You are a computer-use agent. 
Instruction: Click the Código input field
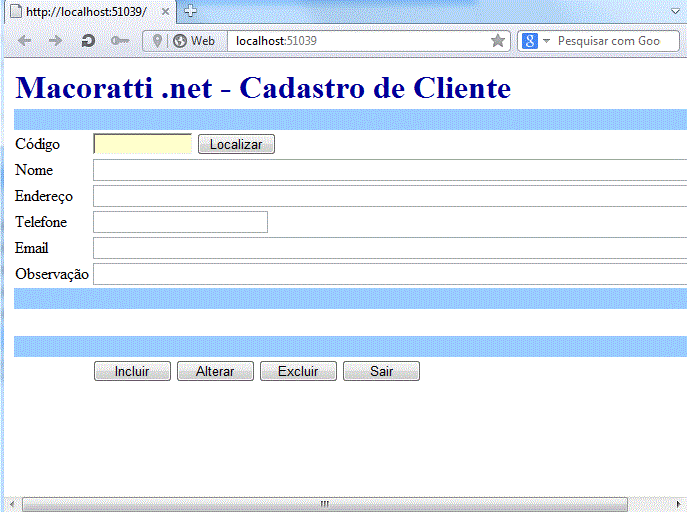click(142, 144)
